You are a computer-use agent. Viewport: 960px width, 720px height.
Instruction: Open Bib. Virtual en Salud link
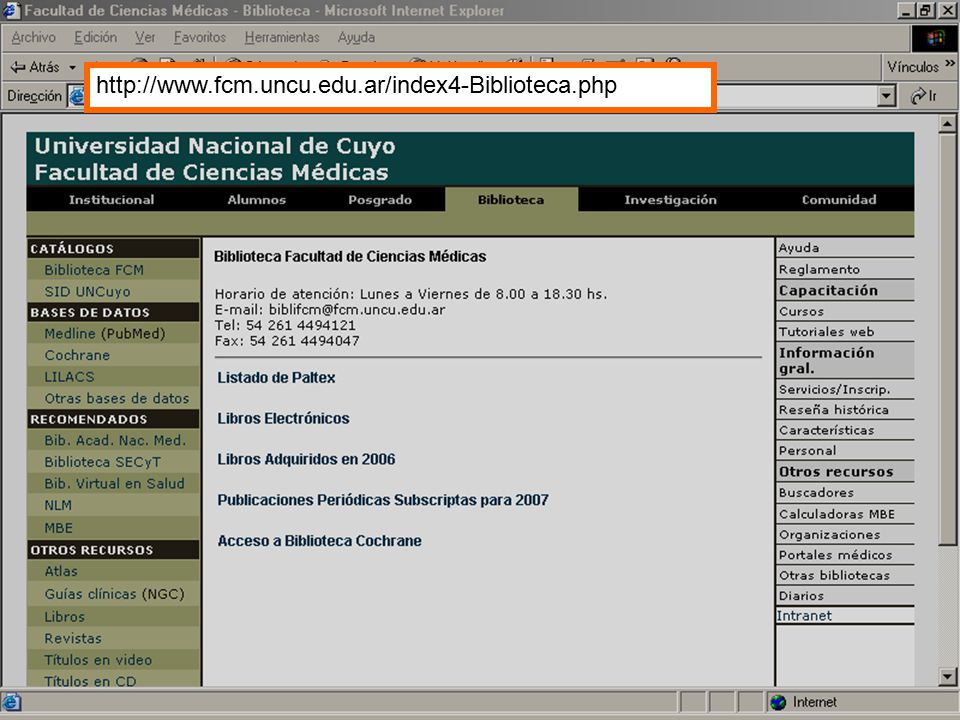pyautogui.click(x=113, y=484)
